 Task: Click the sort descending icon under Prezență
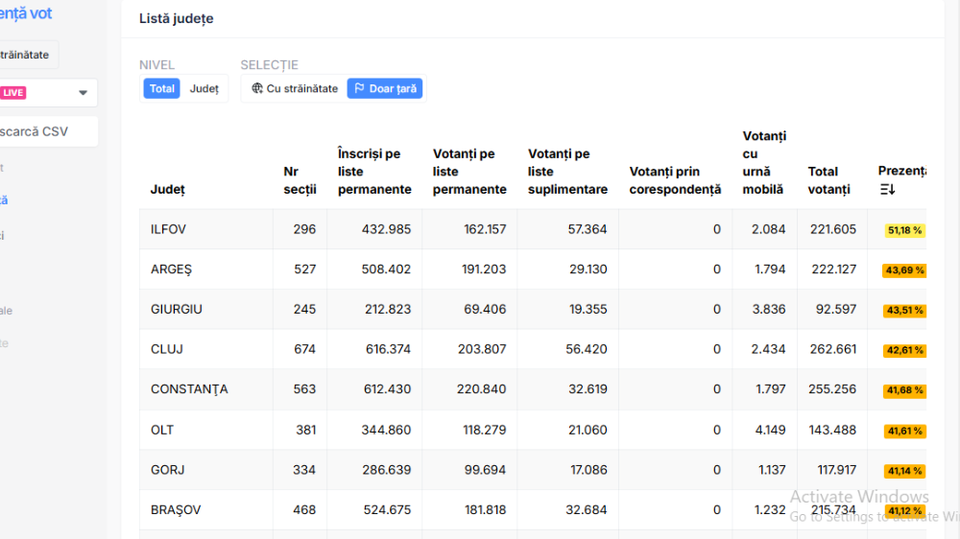(888, 189)
